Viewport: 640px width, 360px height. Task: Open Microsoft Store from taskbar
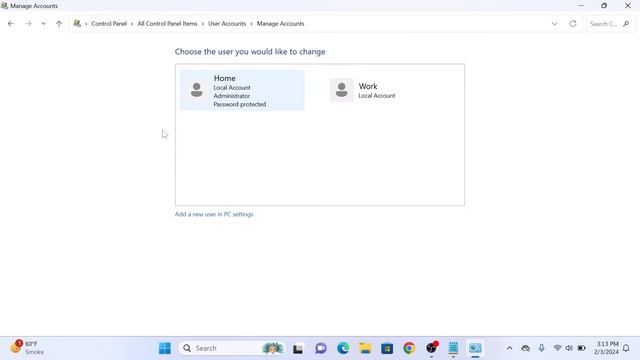[387, 348]
